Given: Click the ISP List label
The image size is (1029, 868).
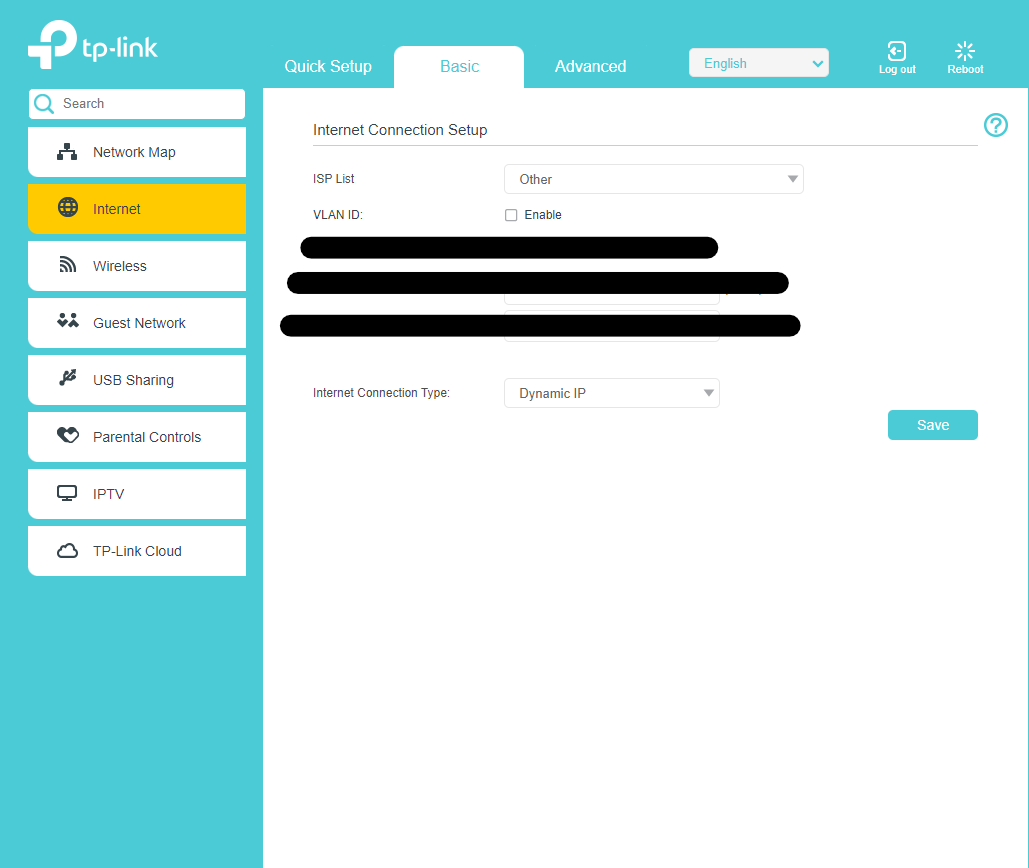Looking at the screenshot, I should pyautogui.click(x=333, y=178).
